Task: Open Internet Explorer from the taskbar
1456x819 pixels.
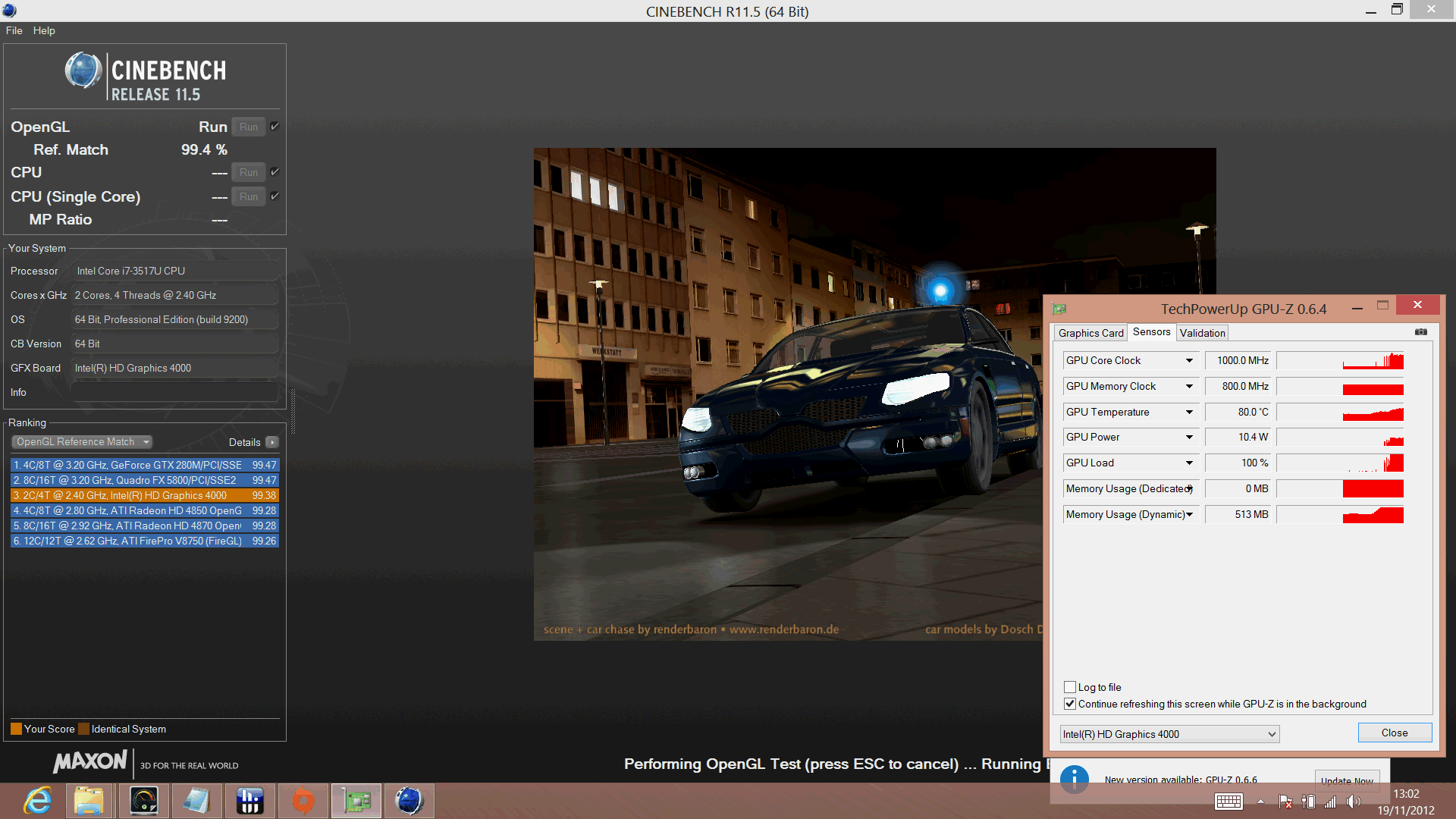Action: tap(37, 801)
